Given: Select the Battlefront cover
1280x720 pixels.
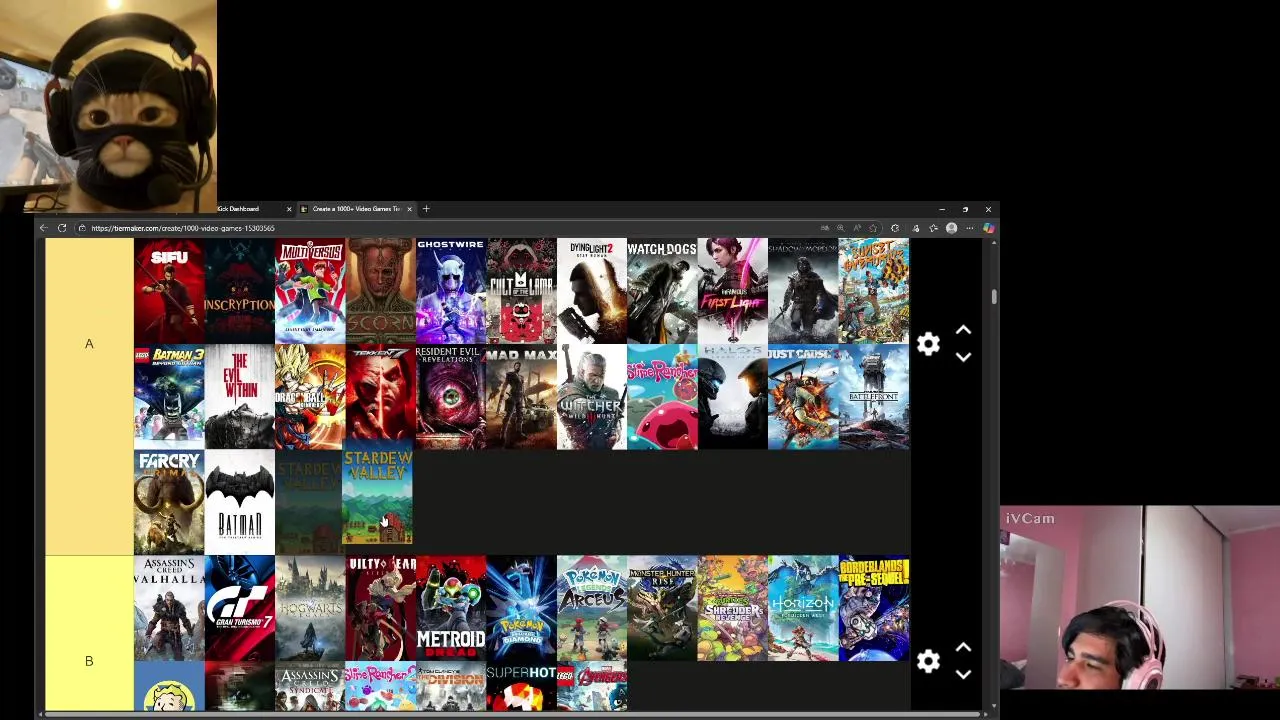Looking at the screenshot, I should pos(874,397).
